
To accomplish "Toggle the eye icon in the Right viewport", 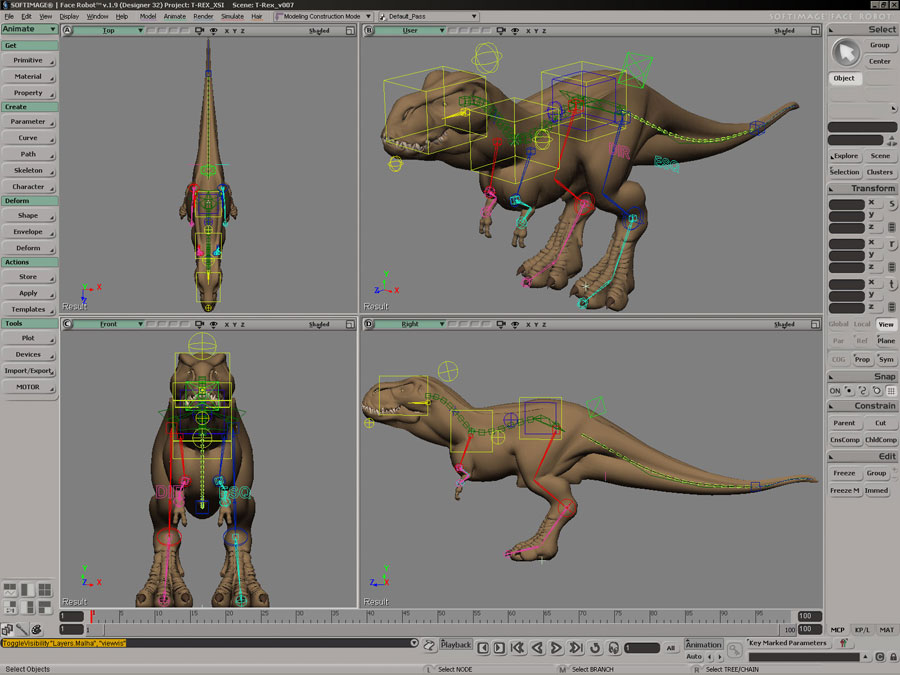I will tap(515, 324).
